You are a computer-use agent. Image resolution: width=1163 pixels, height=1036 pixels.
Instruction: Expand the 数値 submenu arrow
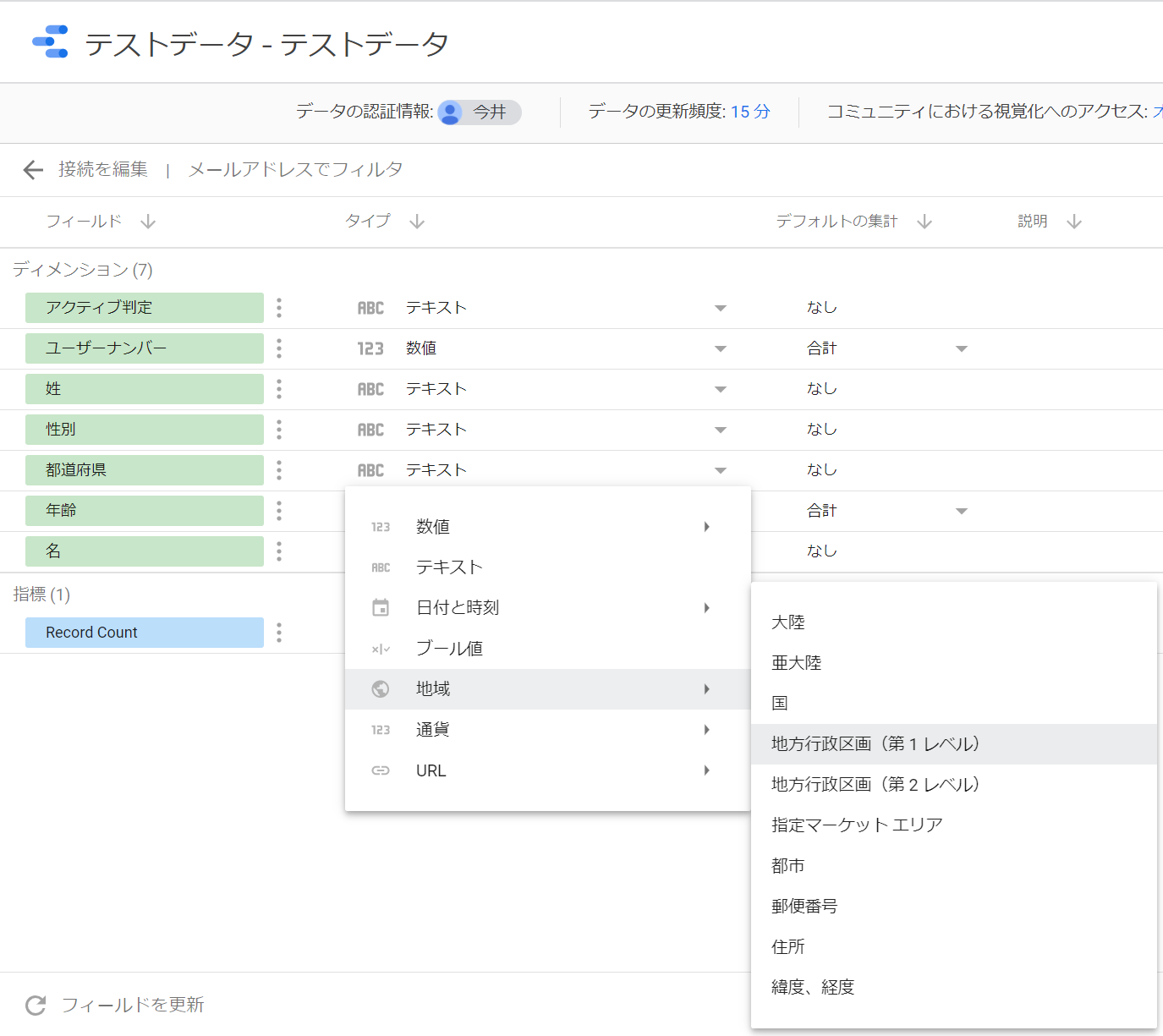click(706, 526)
